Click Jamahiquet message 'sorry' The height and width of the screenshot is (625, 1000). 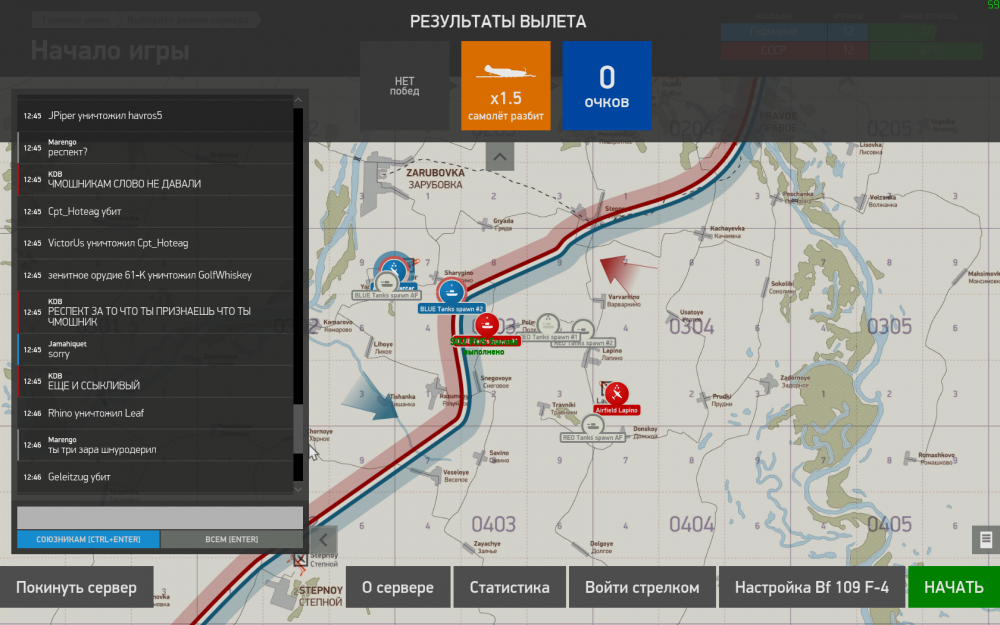(x=155, y=349)
